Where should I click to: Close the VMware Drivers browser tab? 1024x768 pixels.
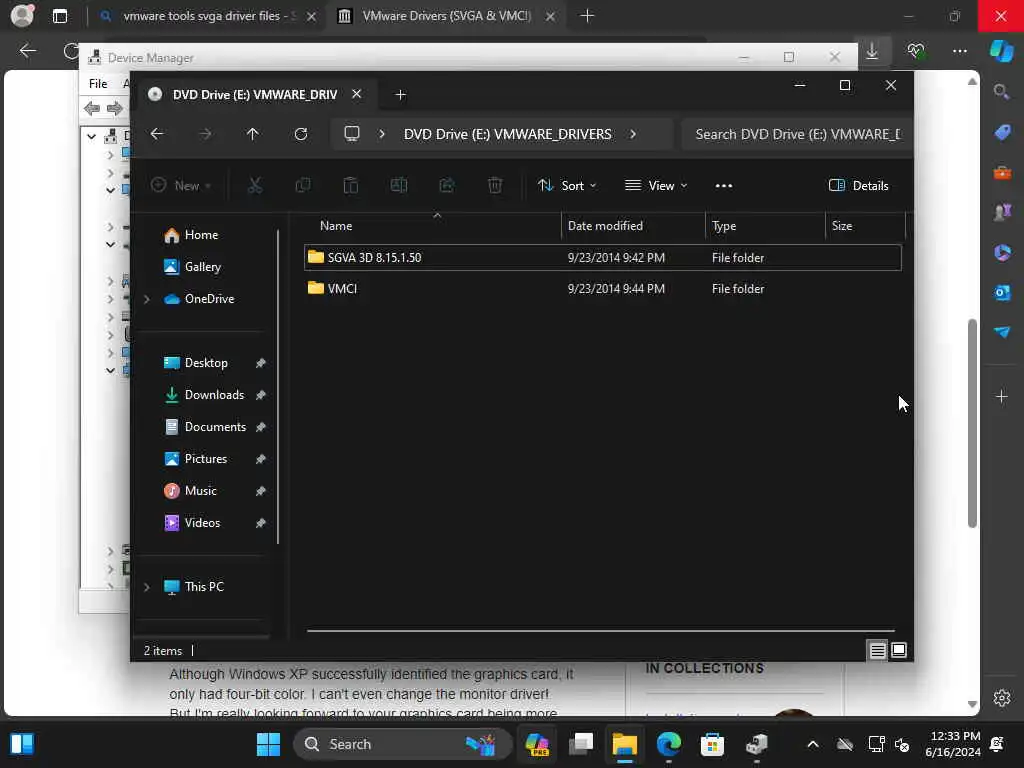pyautogui.click(x=550, y=16)
